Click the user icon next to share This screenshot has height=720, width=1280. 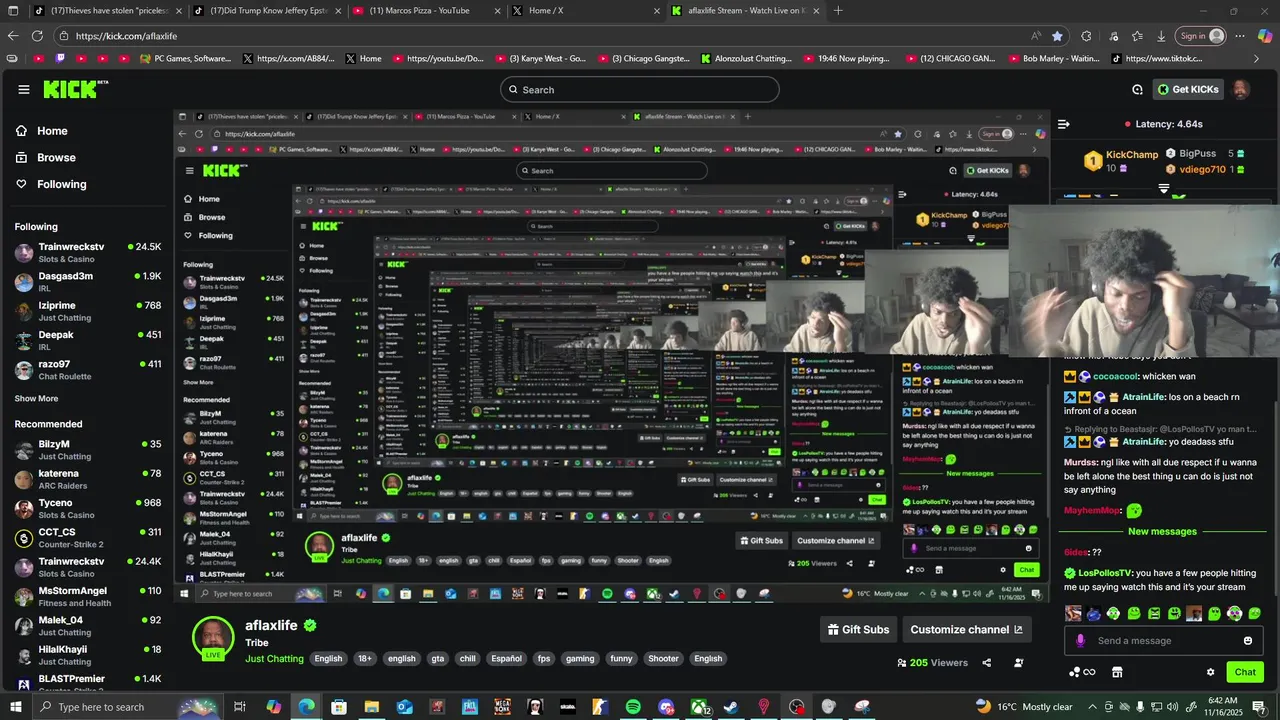pyautogui.click(x=1019, y=663)
